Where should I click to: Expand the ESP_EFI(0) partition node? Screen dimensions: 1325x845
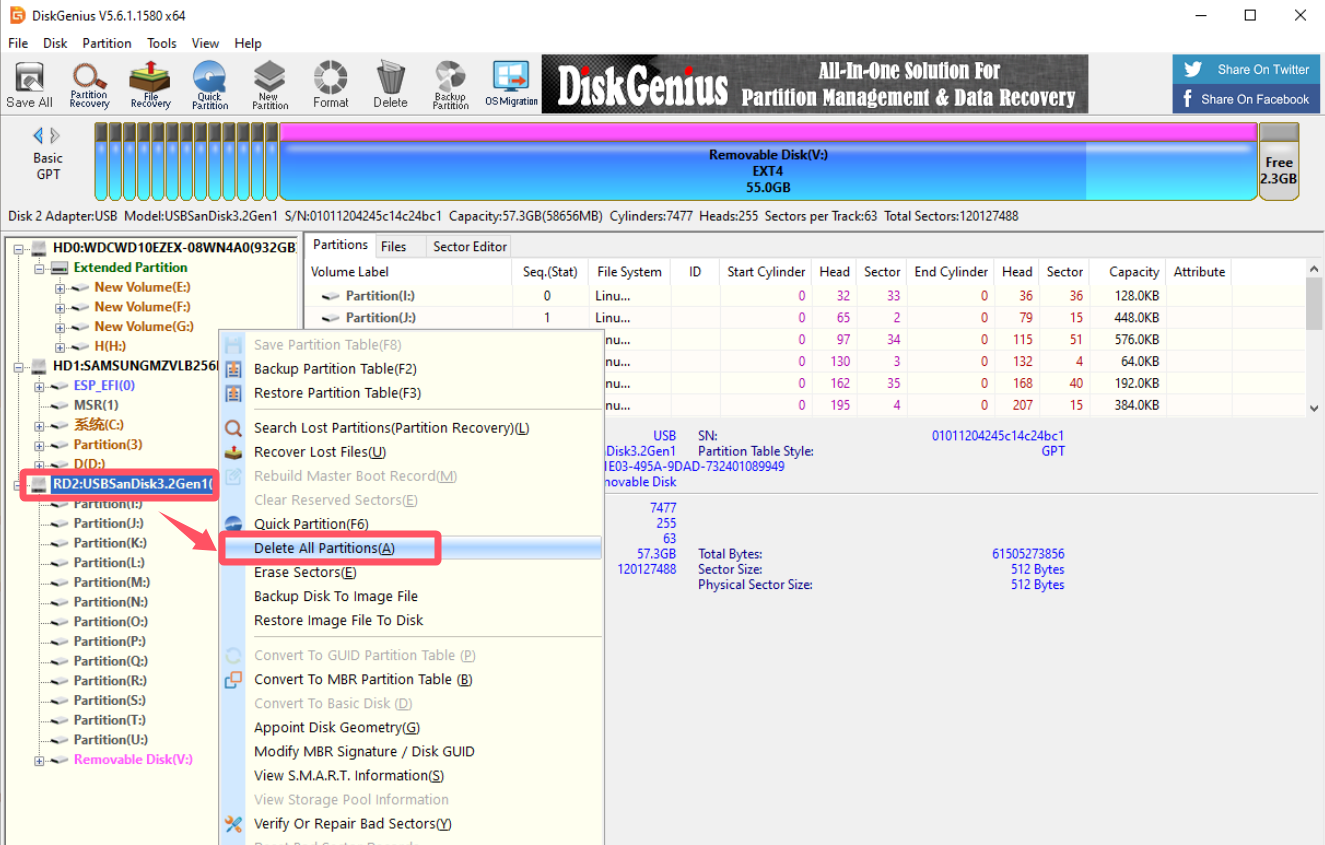pos(40,386)
